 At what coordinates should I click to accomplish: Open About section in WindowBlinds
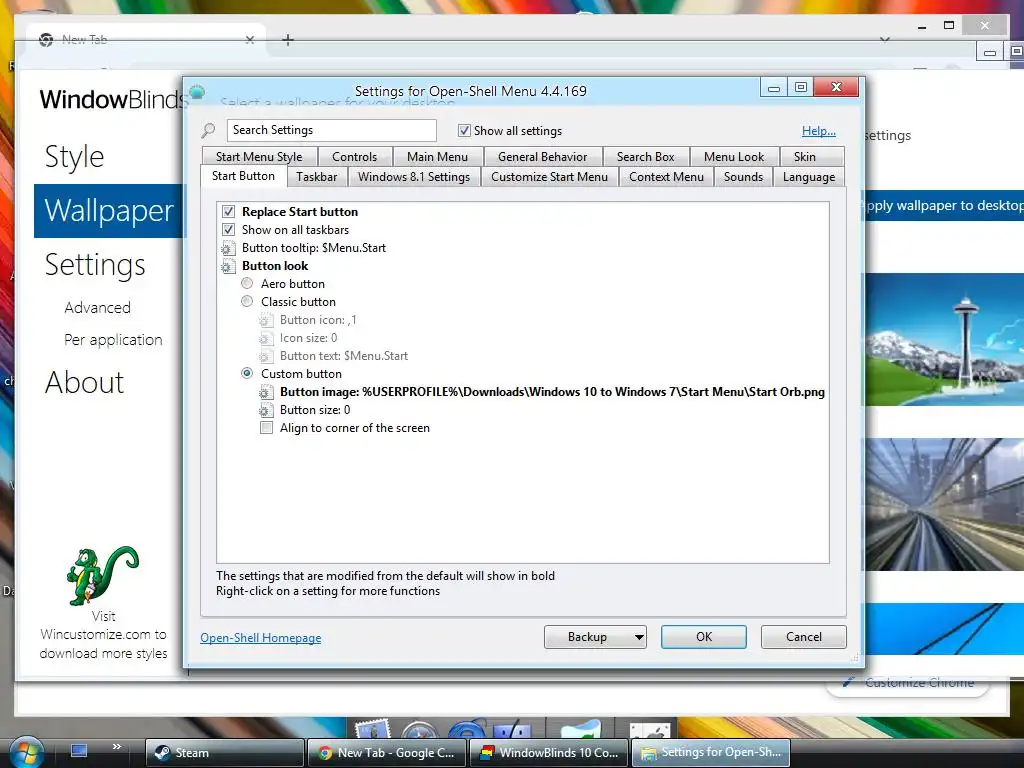point(84,383)
